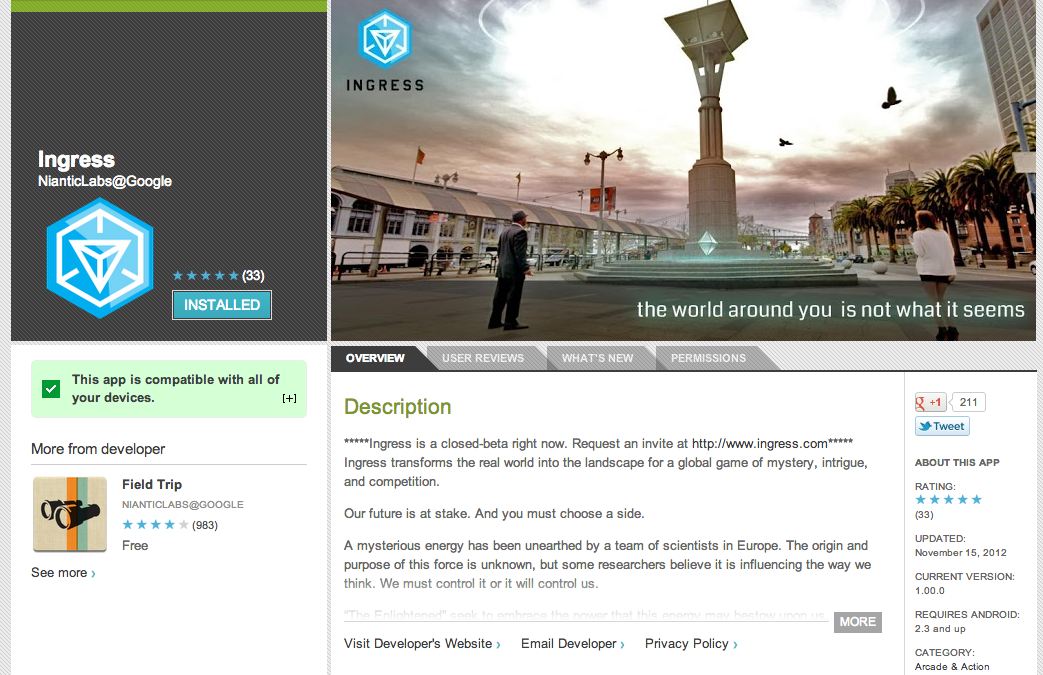
Task: Click the INSTALLED button
Action: pos(222,305)
